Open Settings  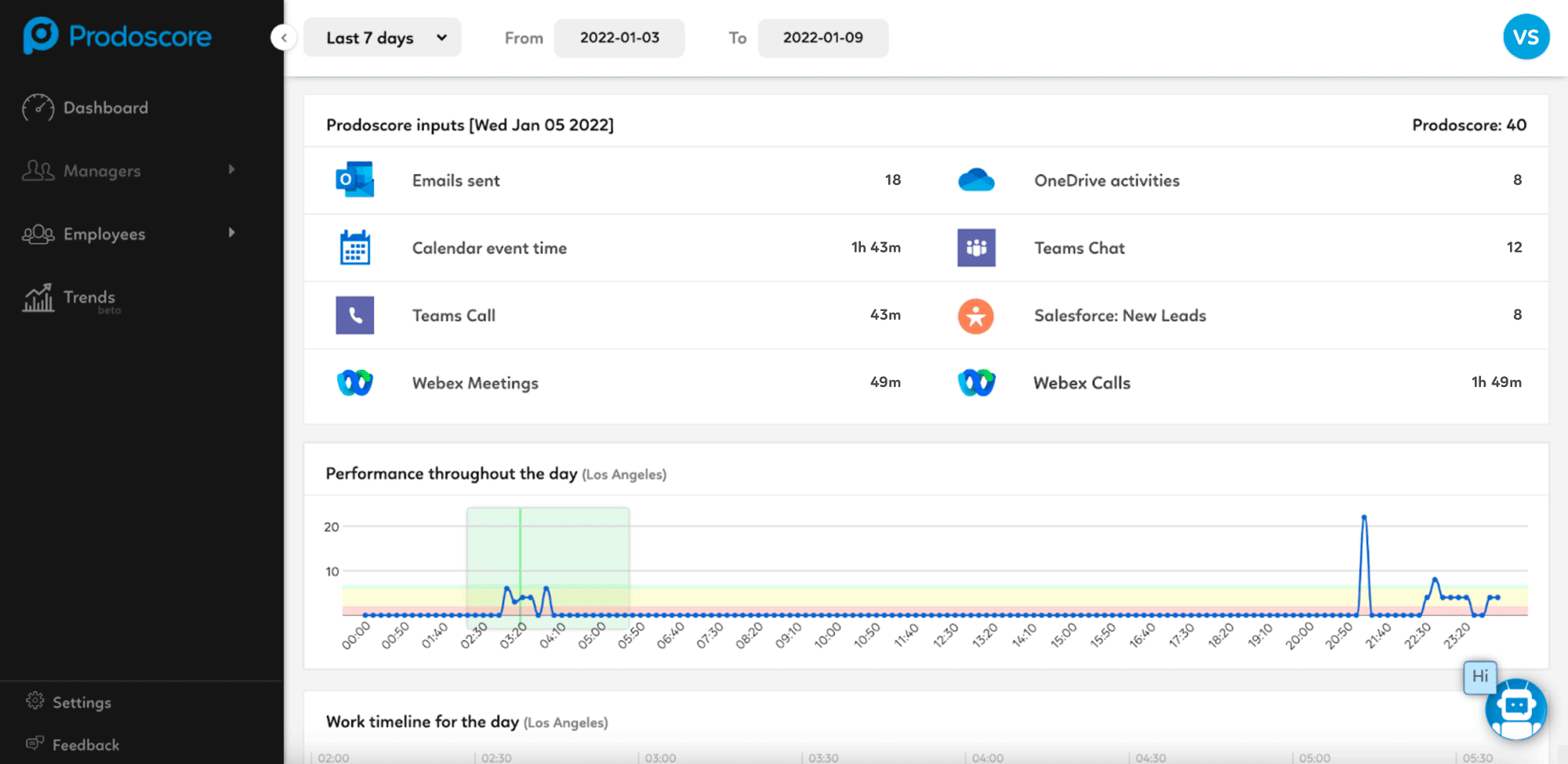click(82, 702)
